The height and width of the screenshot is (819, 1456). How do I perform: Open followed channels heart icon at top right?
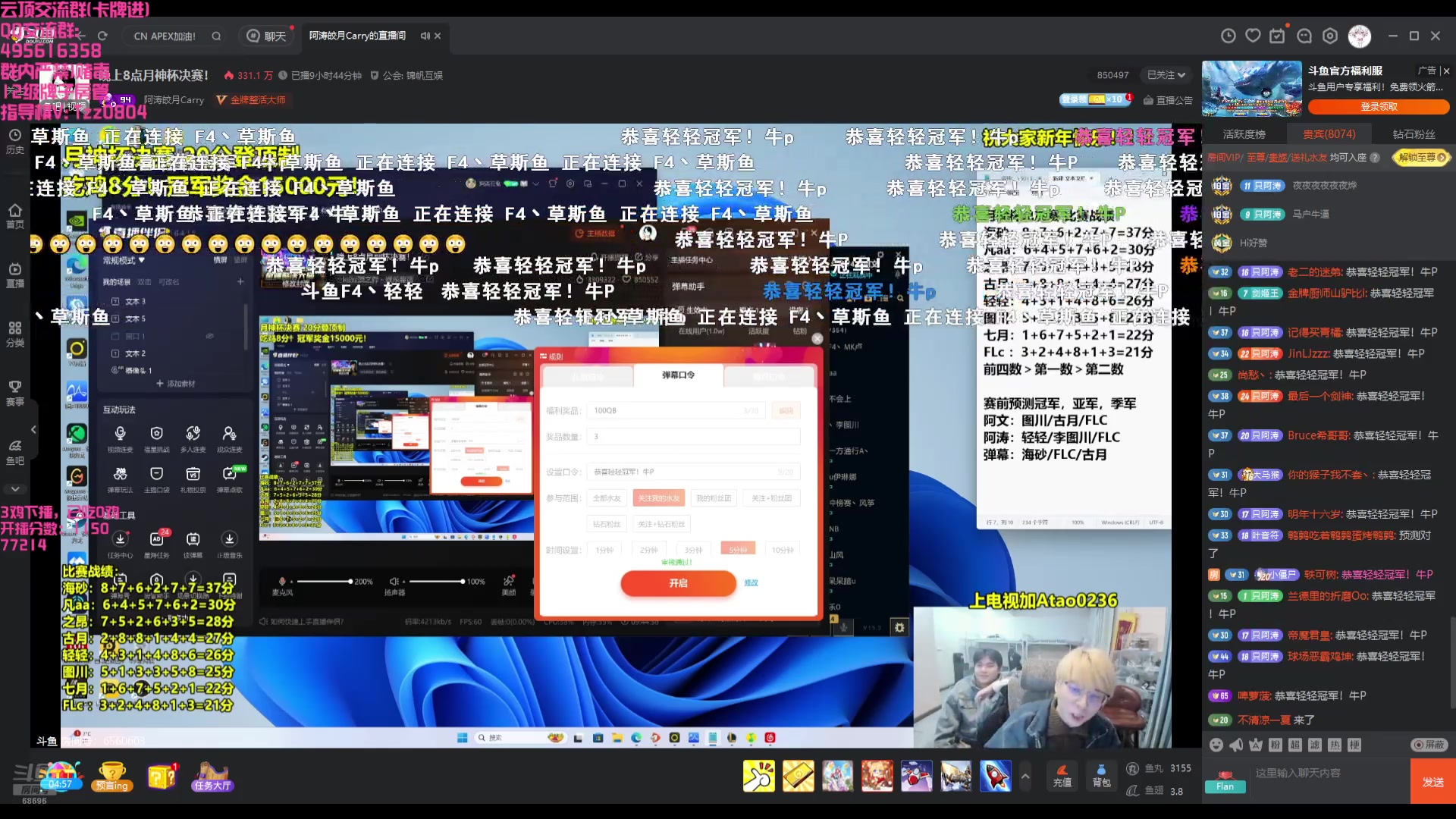point(1253,36)
